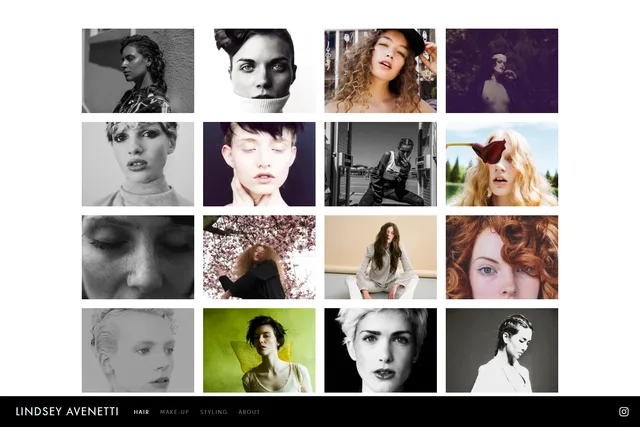View dark-bangs model with closed eyes photo
The width and height of the screenshot is (640, 427).
259,164
